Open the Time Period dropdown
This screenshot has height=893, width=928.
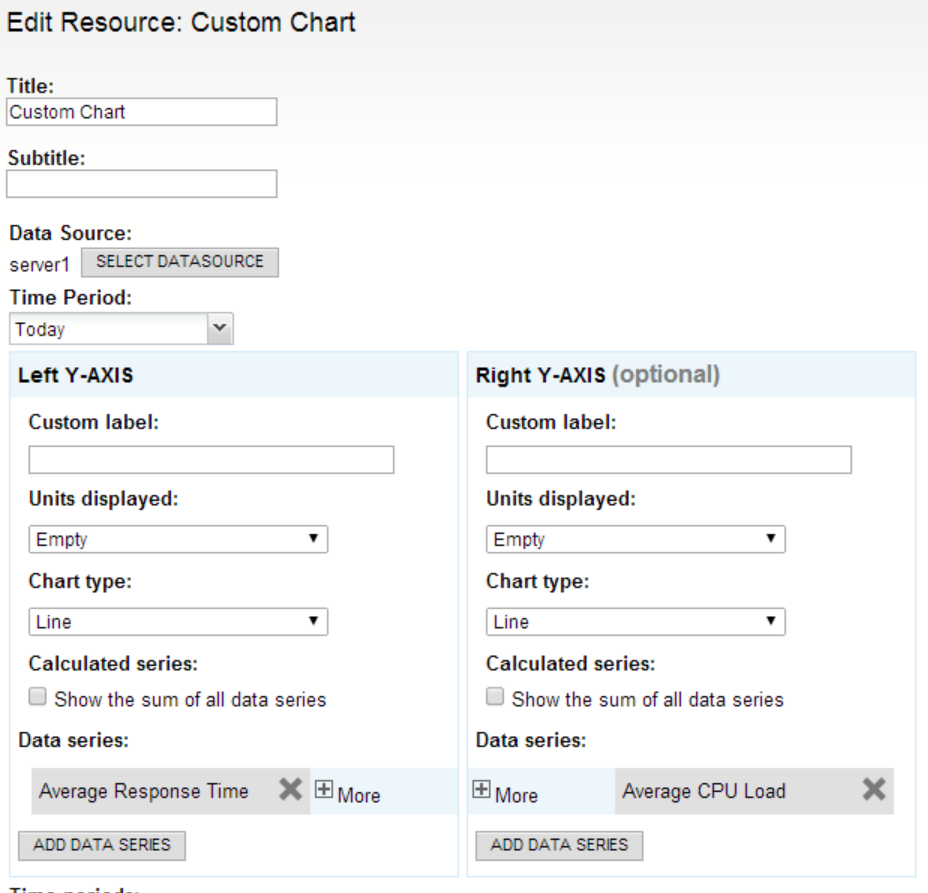click(120, 329)
